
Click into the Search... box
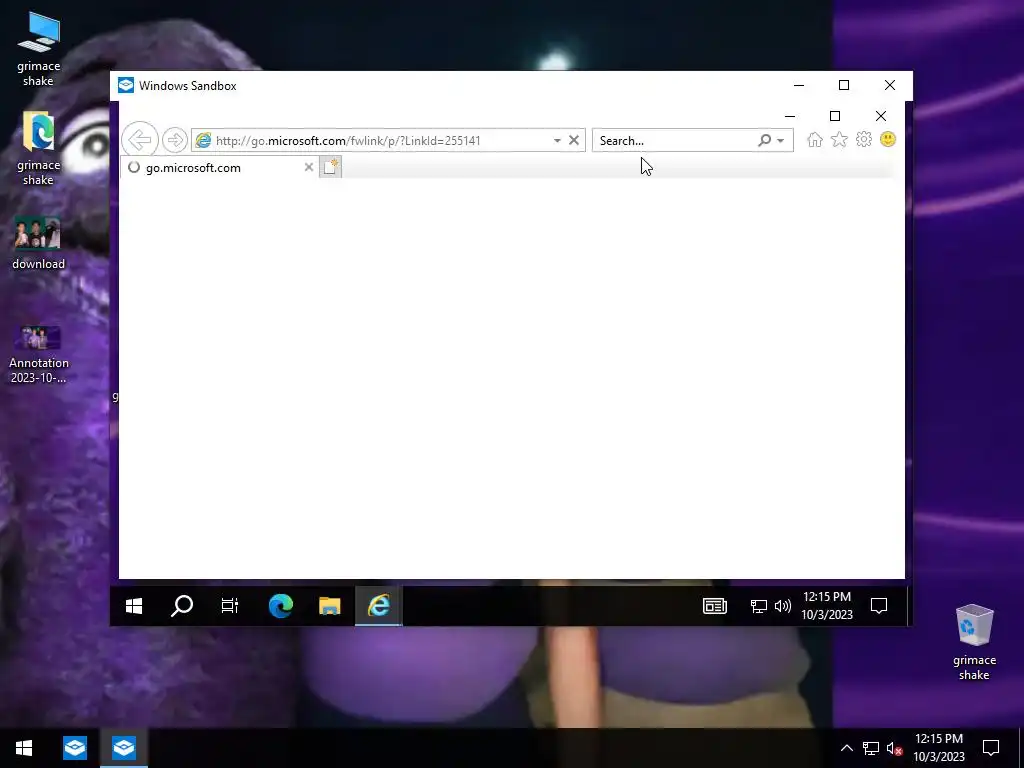(674, 140)
